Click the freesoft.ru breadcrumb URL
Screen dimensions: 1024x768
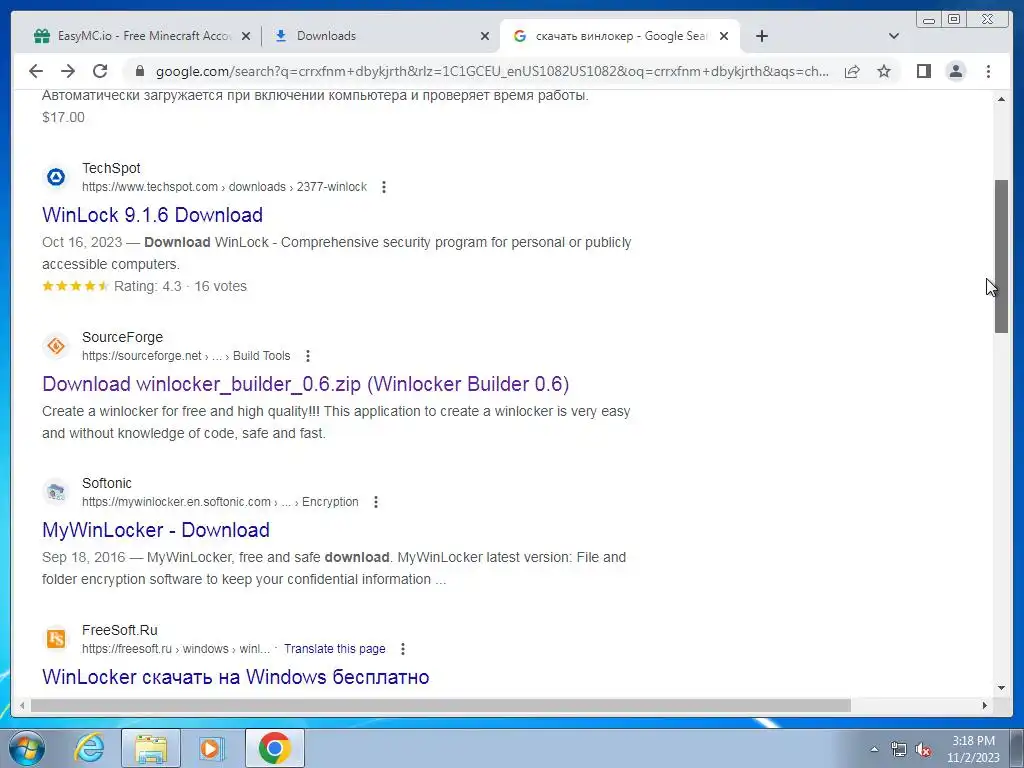point(176,648)
